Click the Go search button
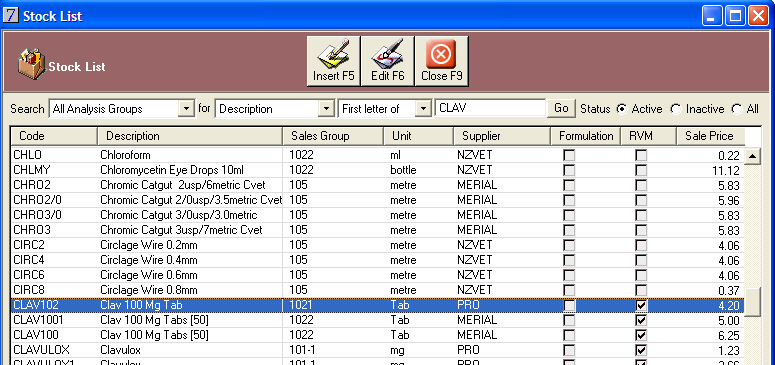 pos(561,108)
